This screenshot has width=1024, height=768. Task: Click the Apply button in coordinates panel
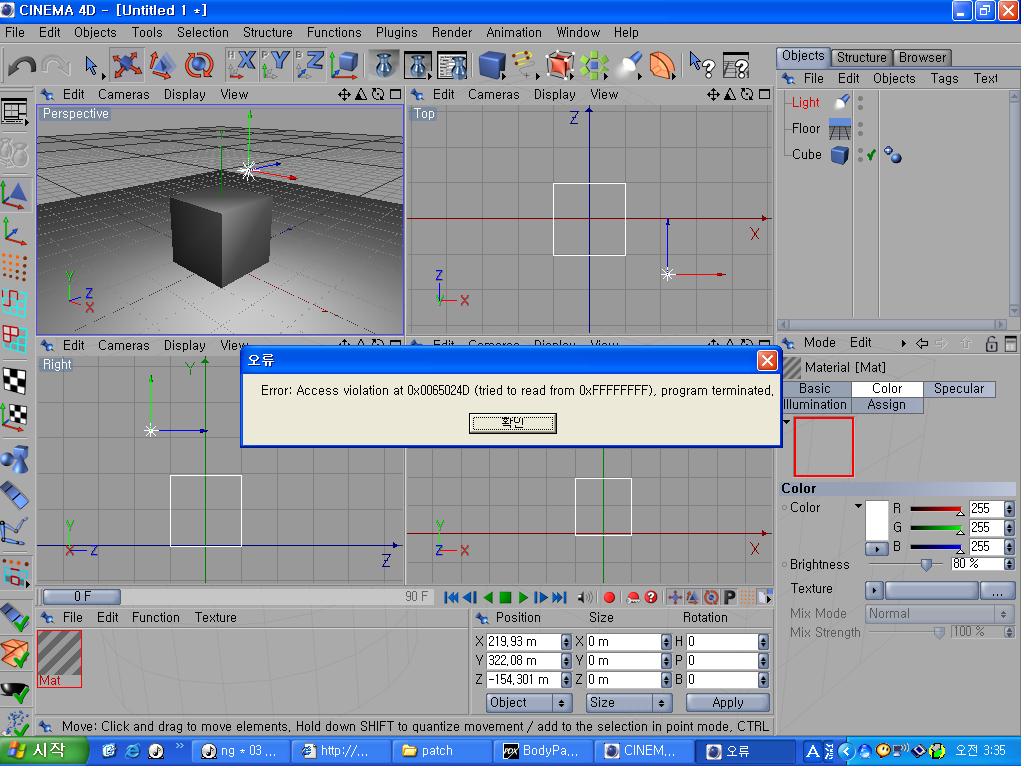(x=728, y=703)
